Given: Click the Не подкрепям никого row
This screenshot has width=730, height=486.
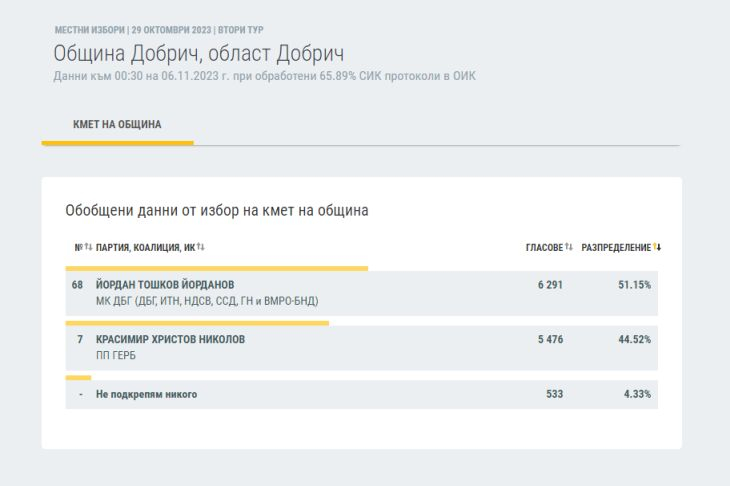Looking at the screenshot, I should (361, 394).
